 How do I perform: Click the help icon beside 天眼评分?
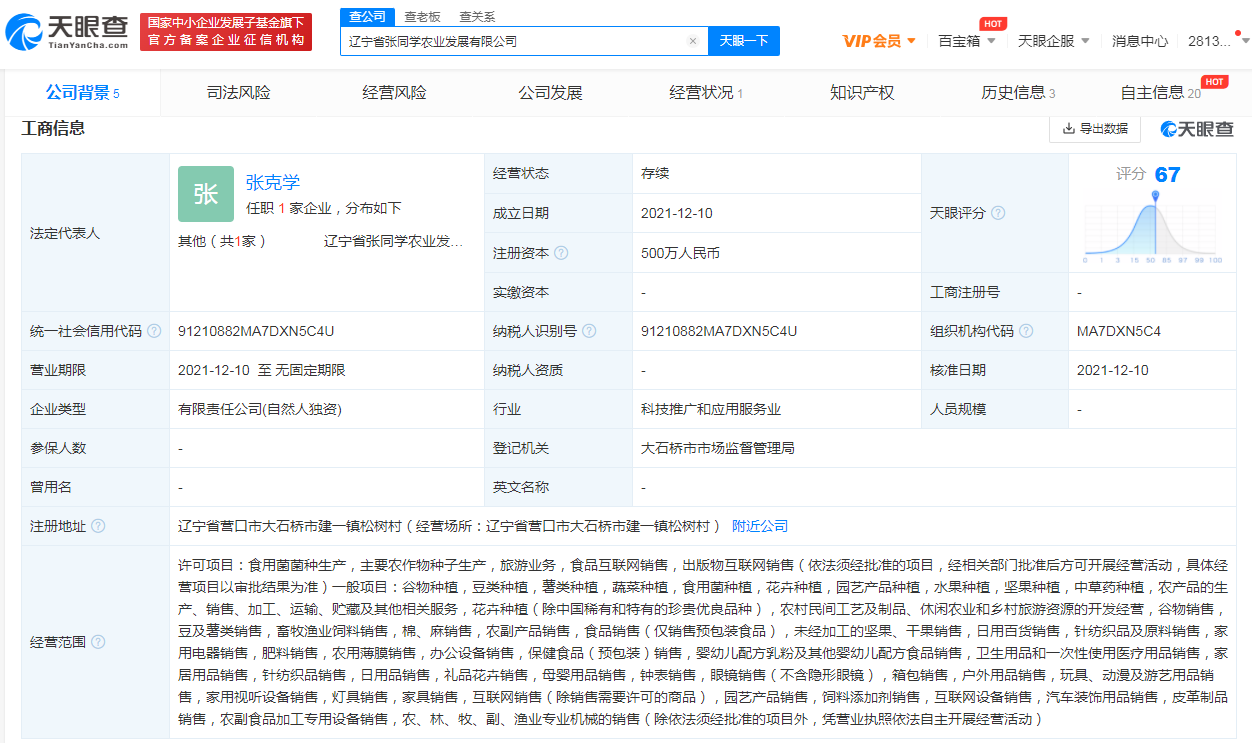tap(997, 213)
